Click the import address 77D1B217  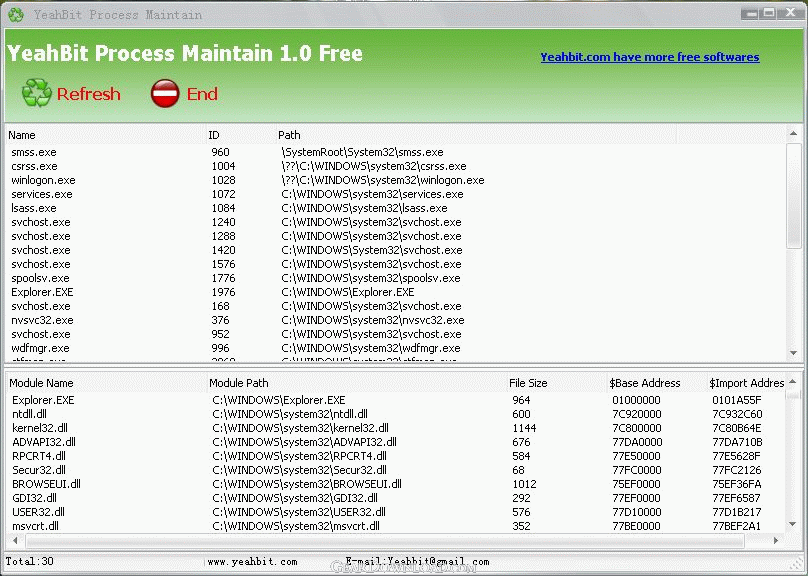point(736,512)
